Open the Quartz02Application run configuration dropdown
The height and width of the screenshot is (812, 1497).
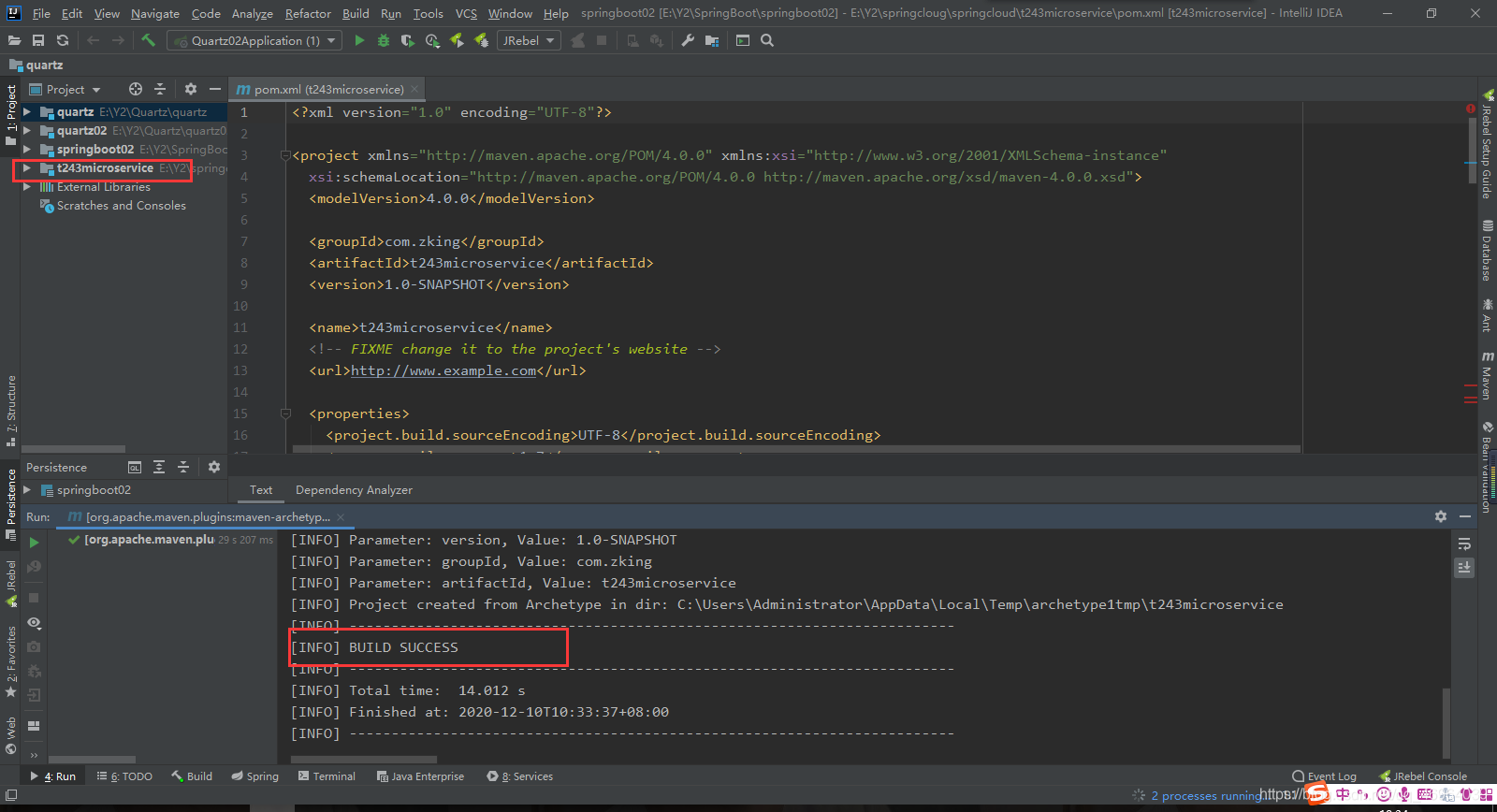click(x=253, y=40)
